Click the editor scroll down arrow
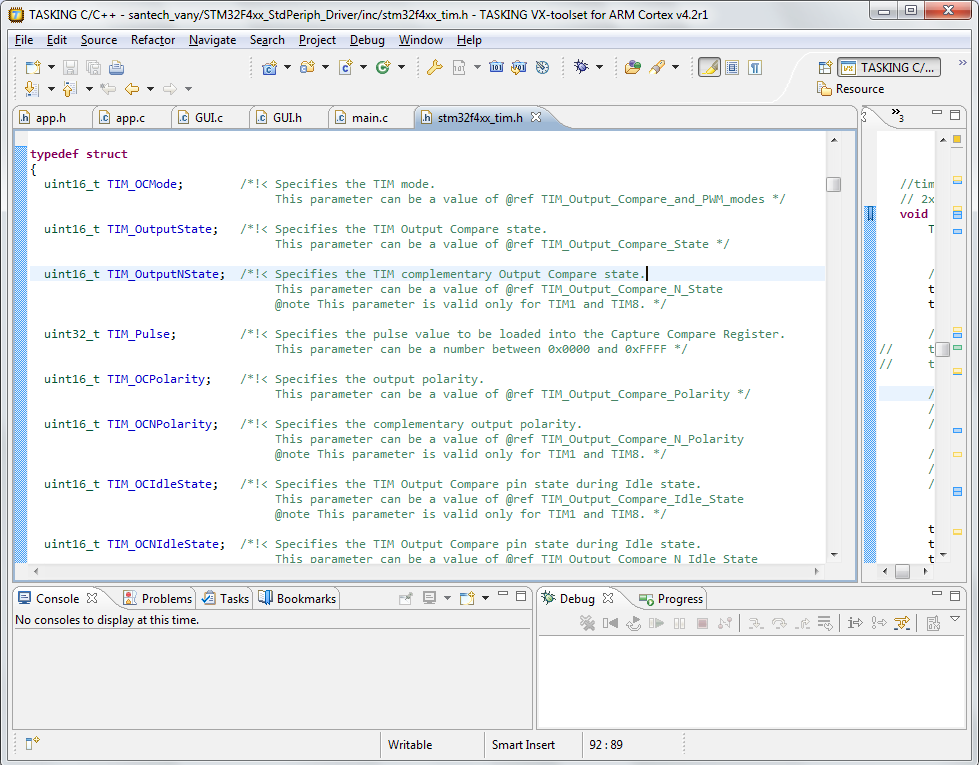979x765 pixels. [x=834, y=555]
